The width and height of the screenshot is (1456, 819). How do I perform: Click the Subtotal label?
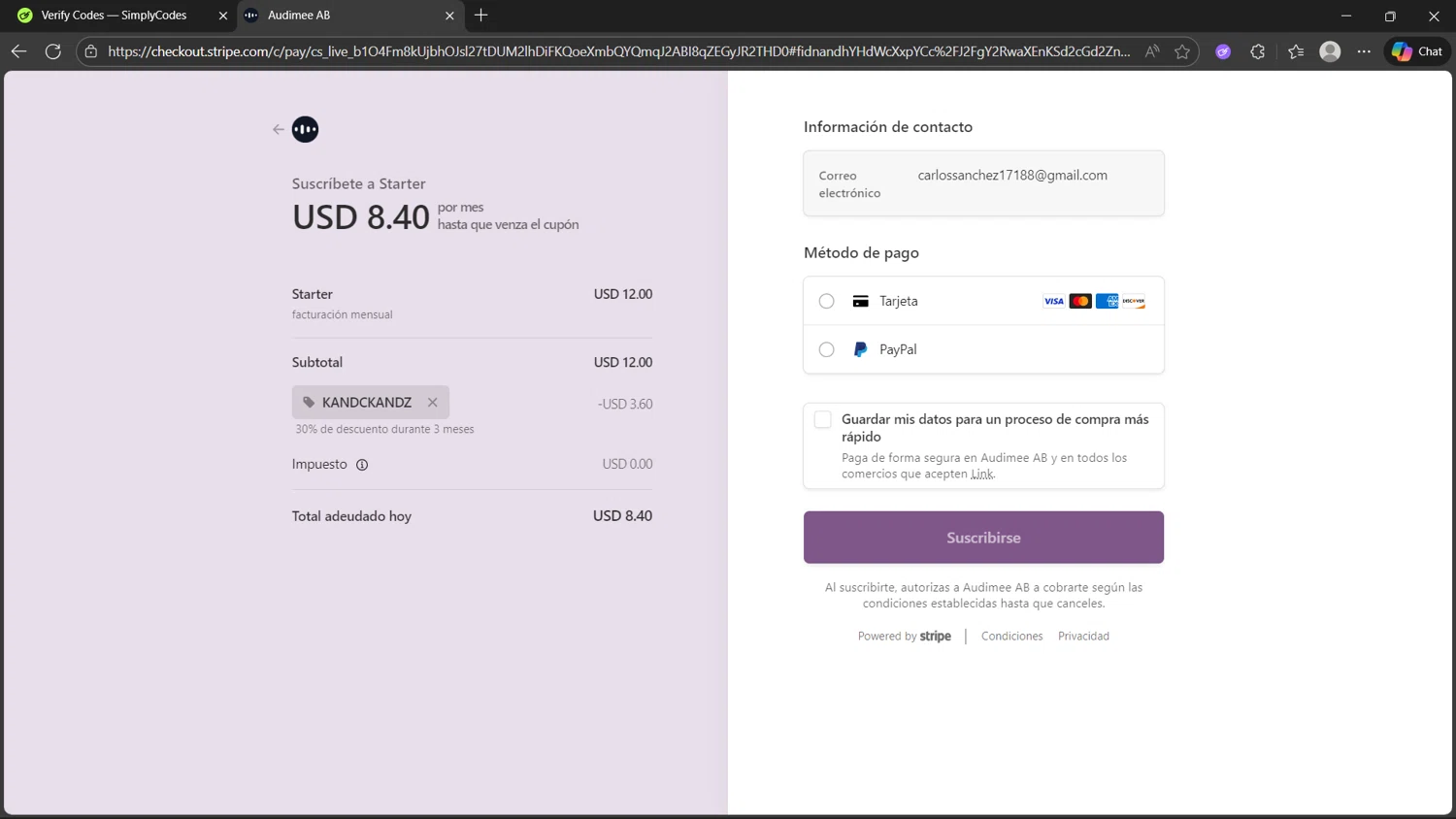[x=317, y=362]
